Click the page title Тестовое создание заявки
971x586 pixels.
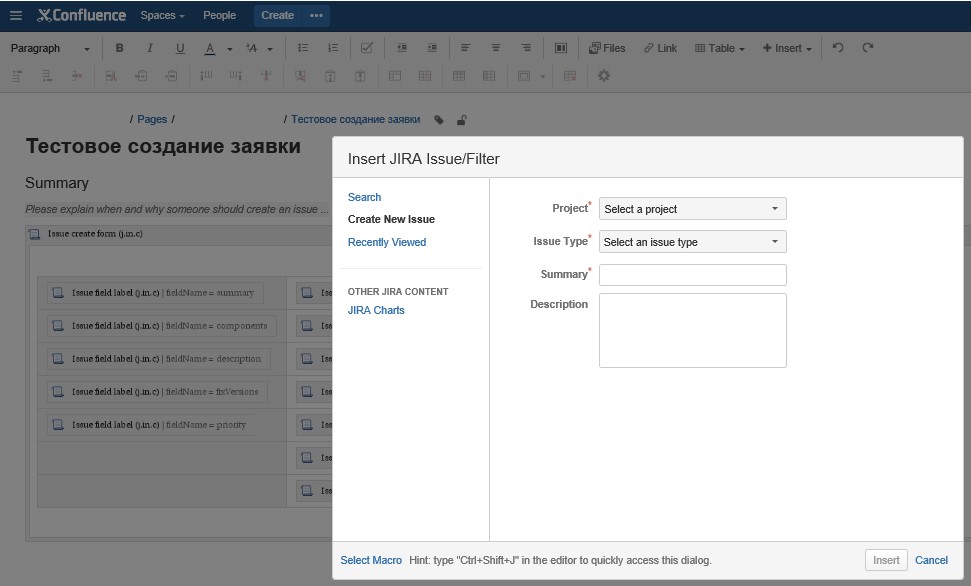163,146
